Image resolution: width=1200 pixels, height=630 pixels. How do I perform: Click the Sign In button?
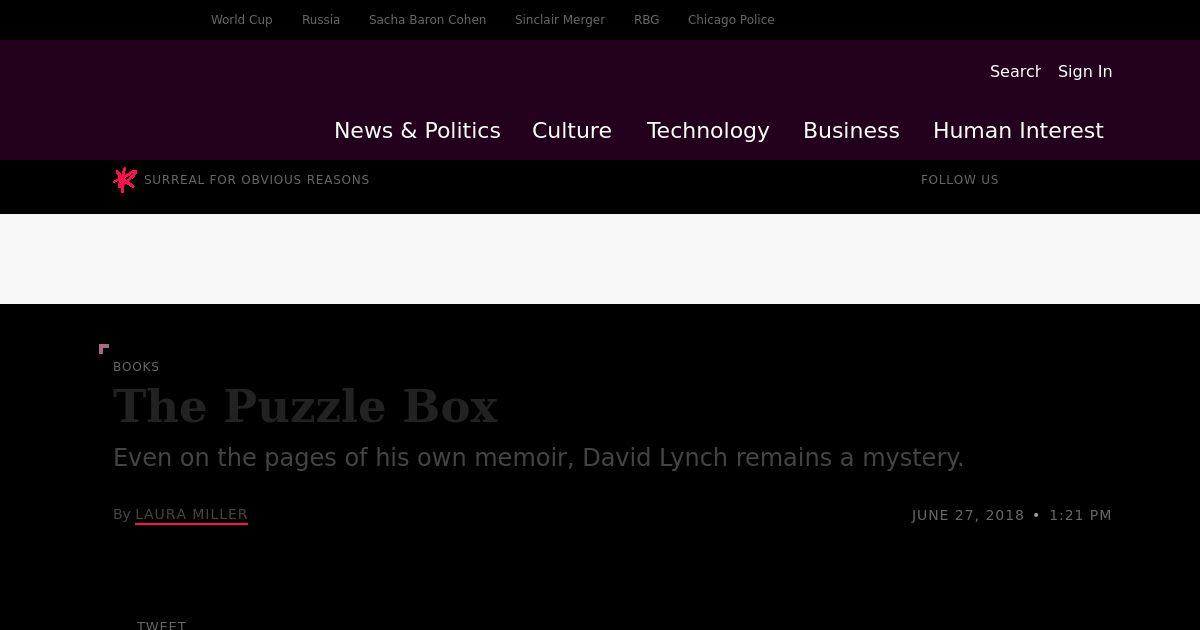pos(1085,71)
